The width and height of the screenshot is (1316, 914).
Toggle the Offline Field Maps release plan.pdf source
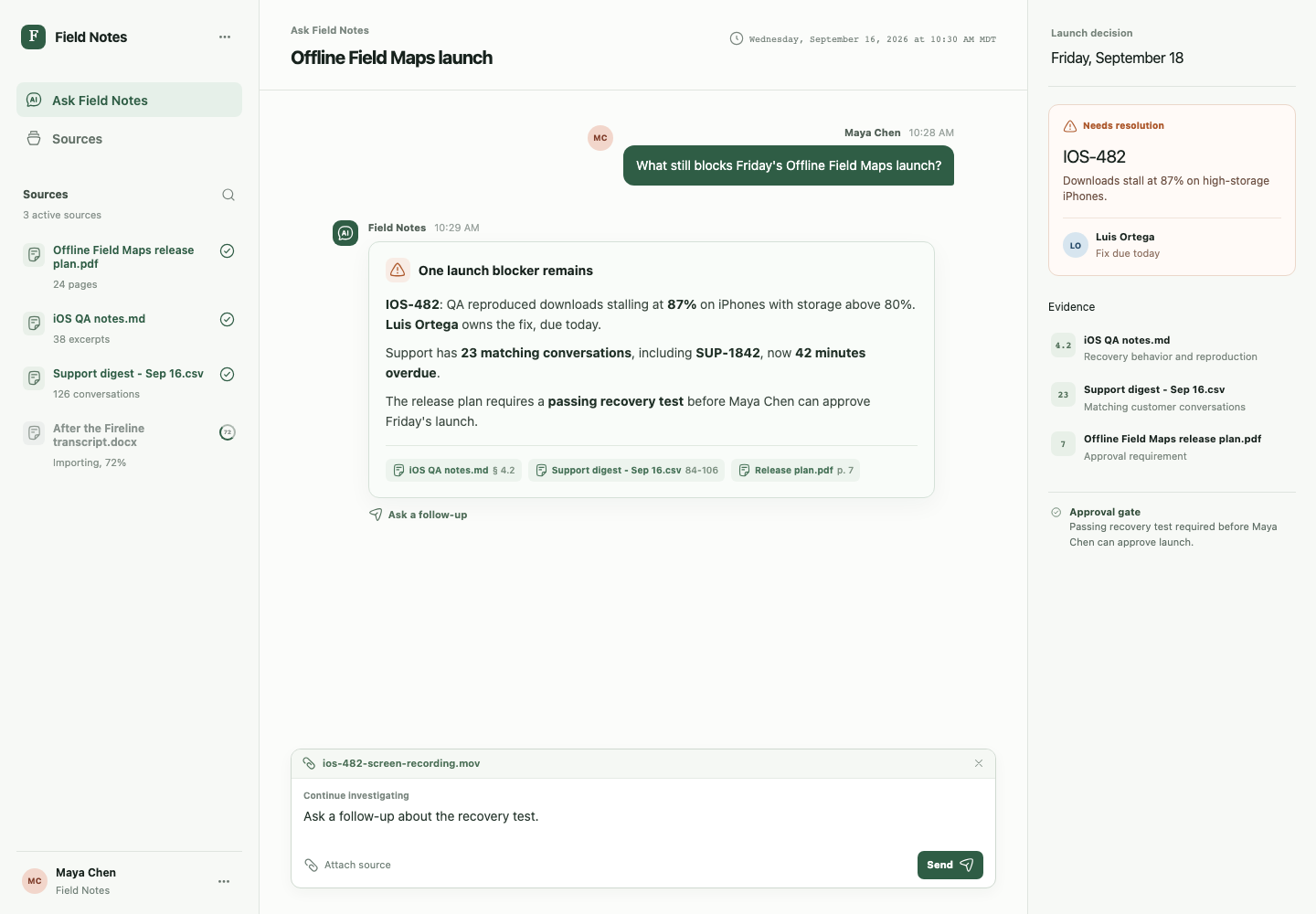228,250
